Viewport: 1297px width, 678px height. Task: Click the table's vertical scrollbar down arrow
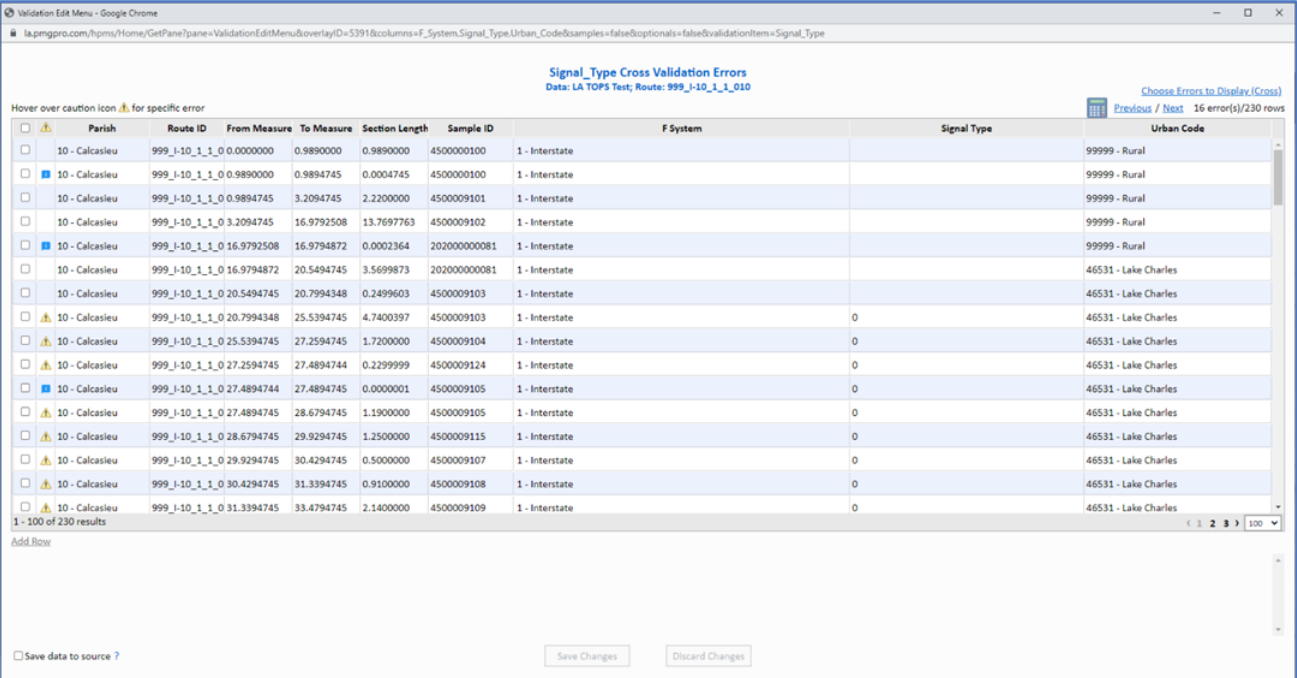pyautogui.click(x=1277, y=507)
